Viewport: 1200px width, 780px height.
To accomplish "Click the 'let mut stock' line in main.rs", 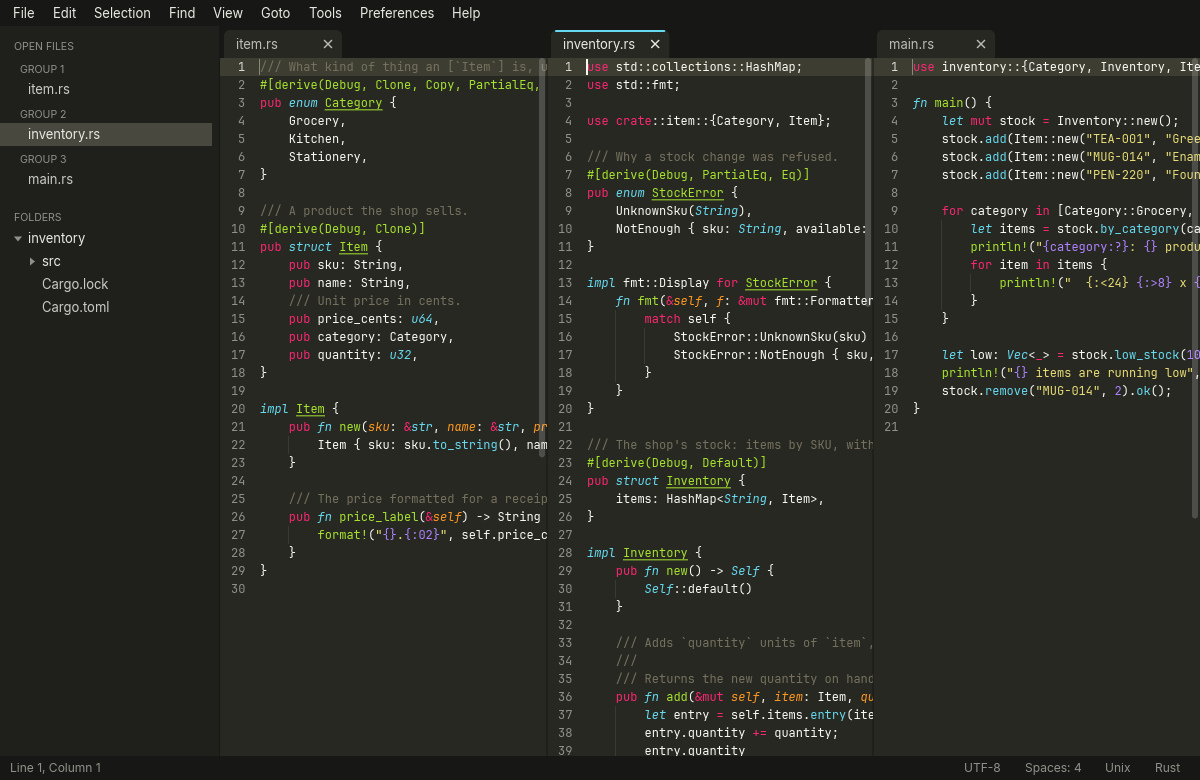I will pos(1061,121).
